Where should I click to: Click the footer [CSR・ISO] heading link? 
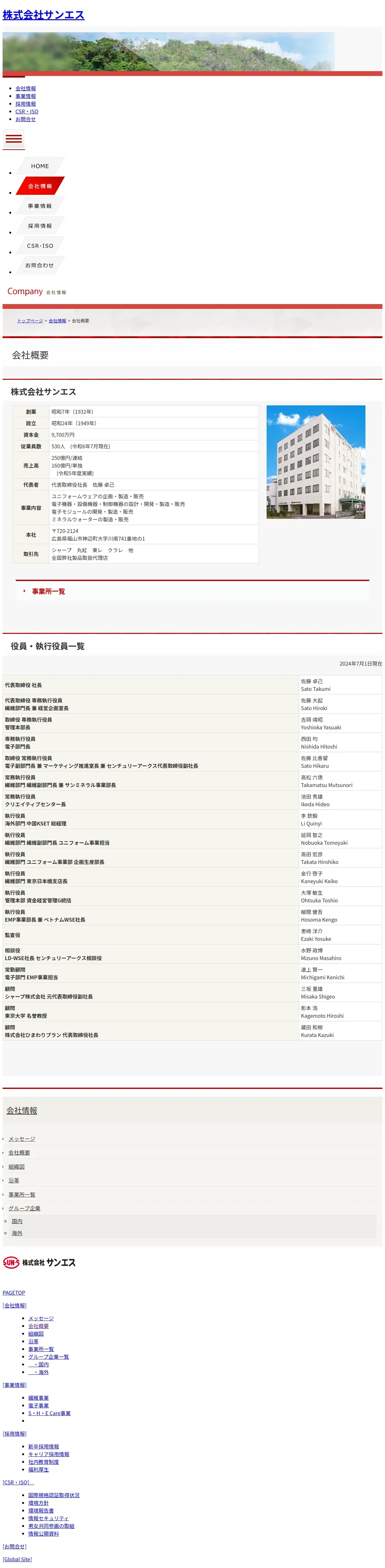point(18,1483)
